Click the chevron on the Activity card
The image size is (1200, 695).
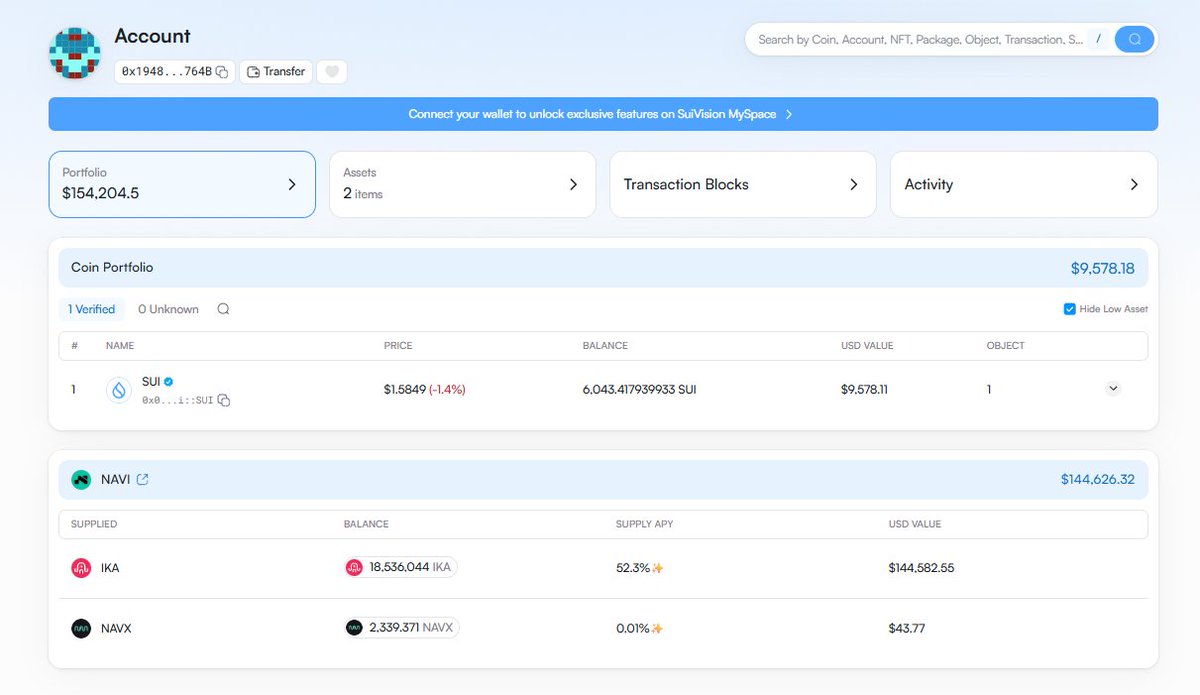coord(1134,184)
